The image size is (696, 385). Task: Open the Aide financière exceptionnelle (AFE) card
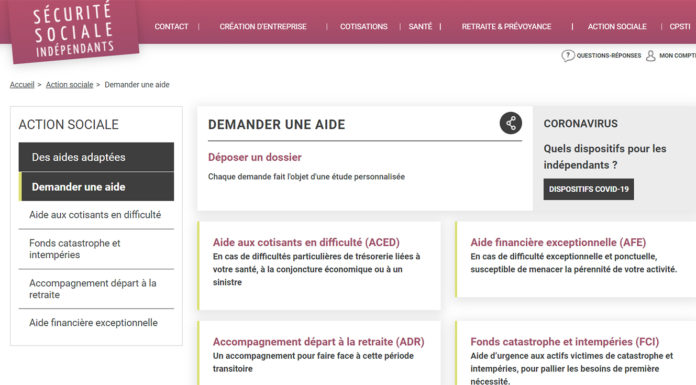tap(576, 259)
